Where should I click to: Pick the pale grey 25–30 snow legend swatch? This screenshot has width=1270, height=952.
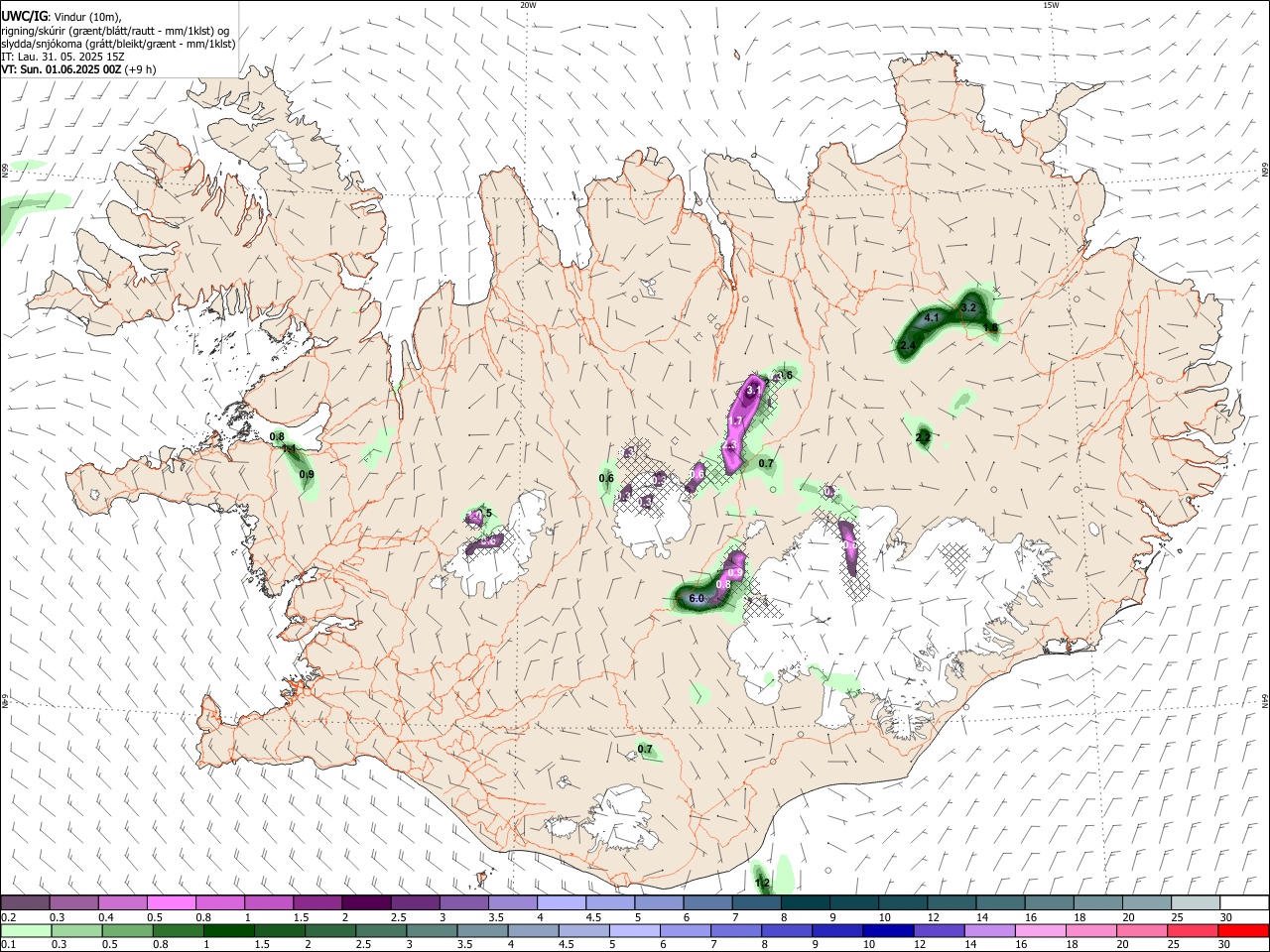(x=1196, y=903)
